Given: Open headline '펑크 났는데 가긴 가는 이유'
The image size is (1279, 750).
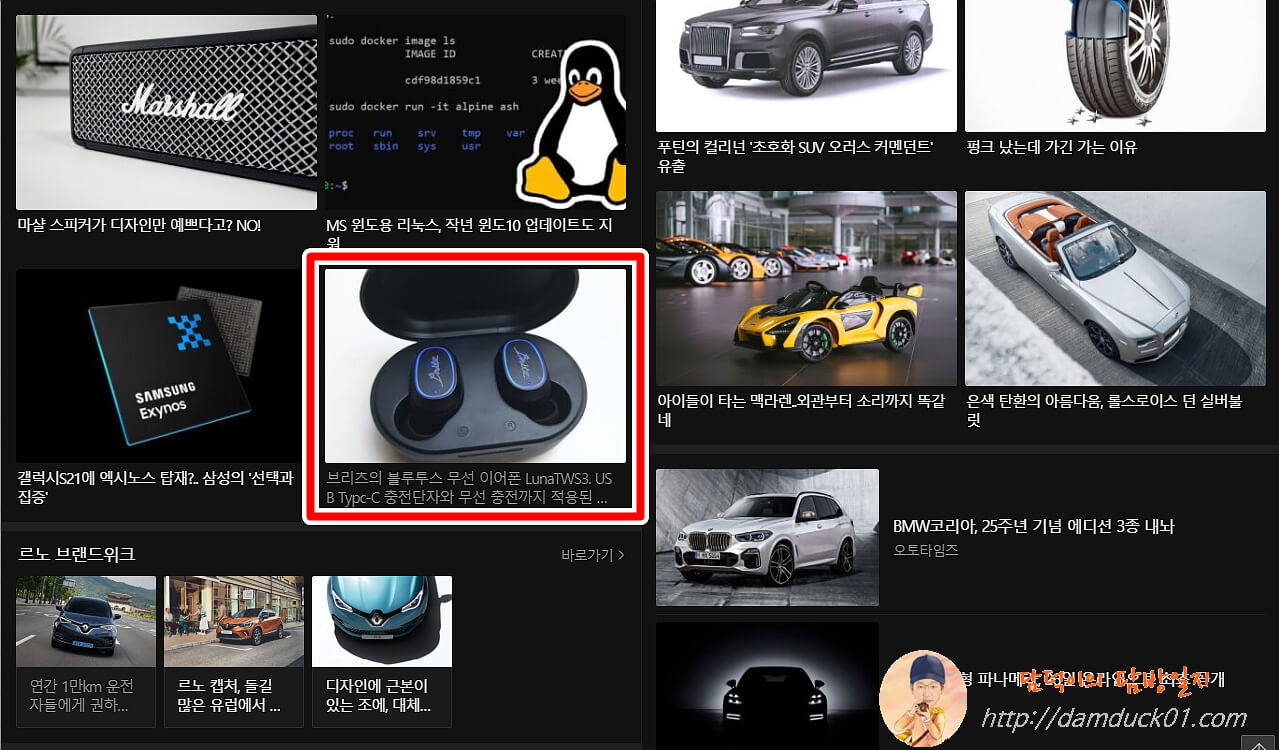Looking at the screenshot, I should 1052,147.
